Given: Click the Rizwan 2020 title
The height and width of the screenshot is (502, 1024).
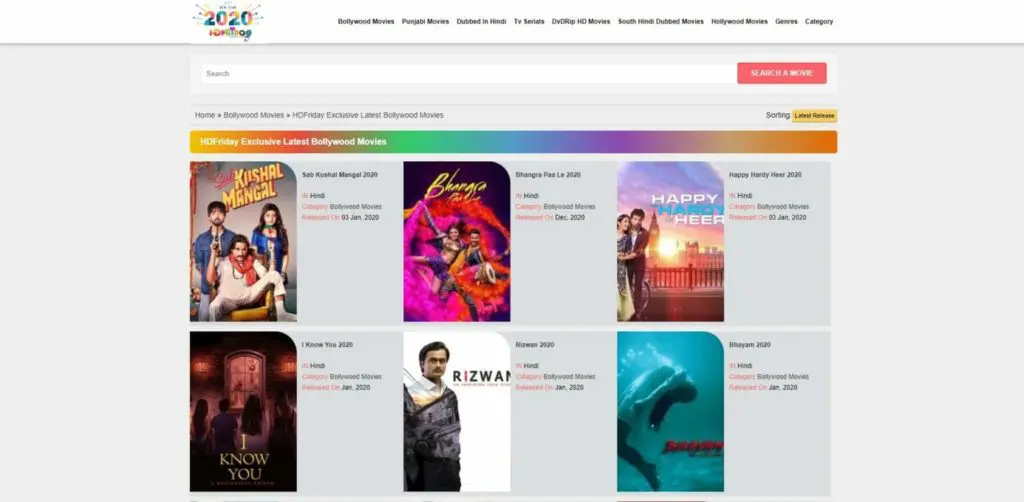Looking at the screenshot, I should click(x=537, y=345).
